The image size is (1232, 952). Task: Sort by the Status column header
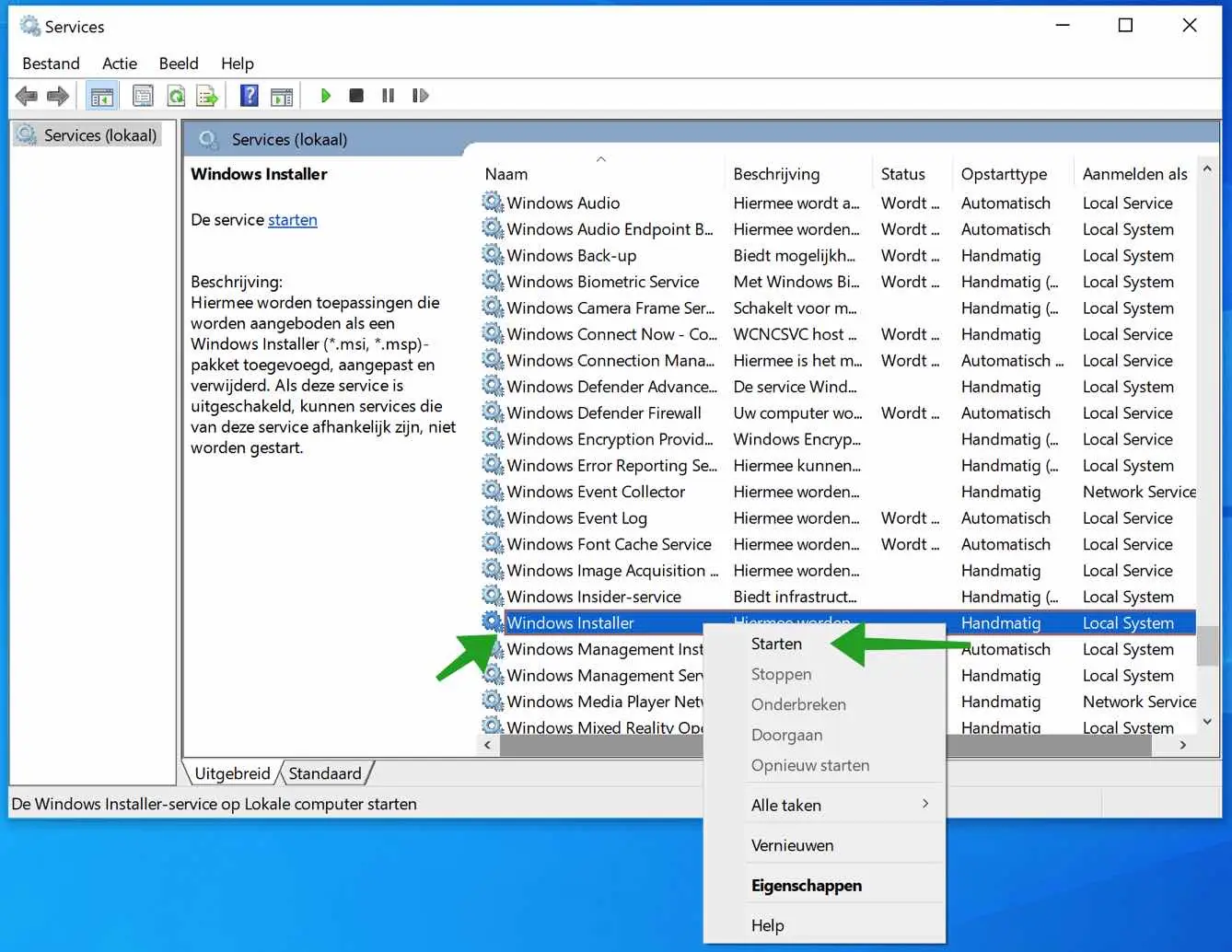coord(912,174)
